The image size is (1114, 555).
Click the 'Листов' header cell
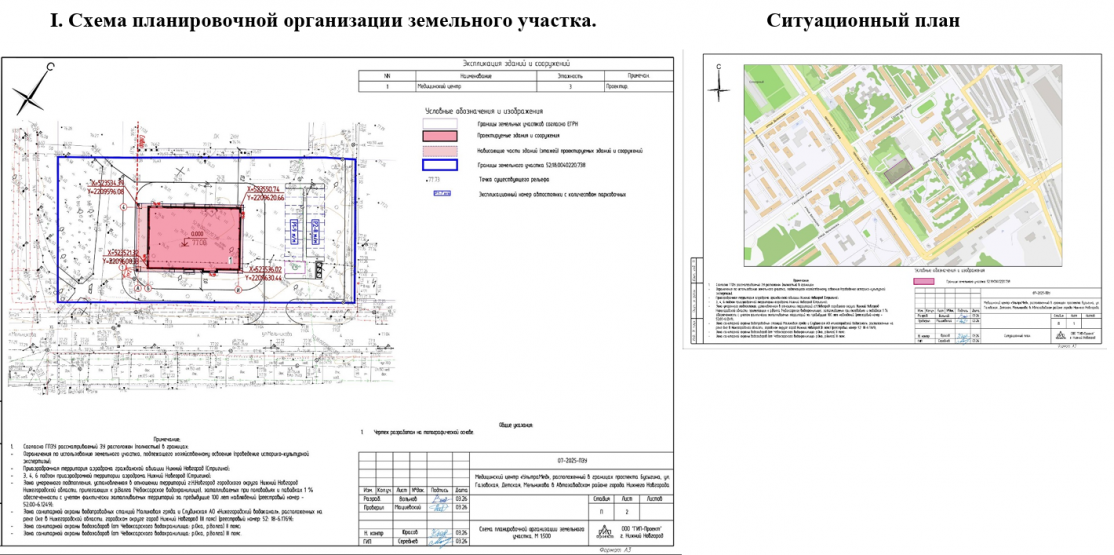(656, 499)
